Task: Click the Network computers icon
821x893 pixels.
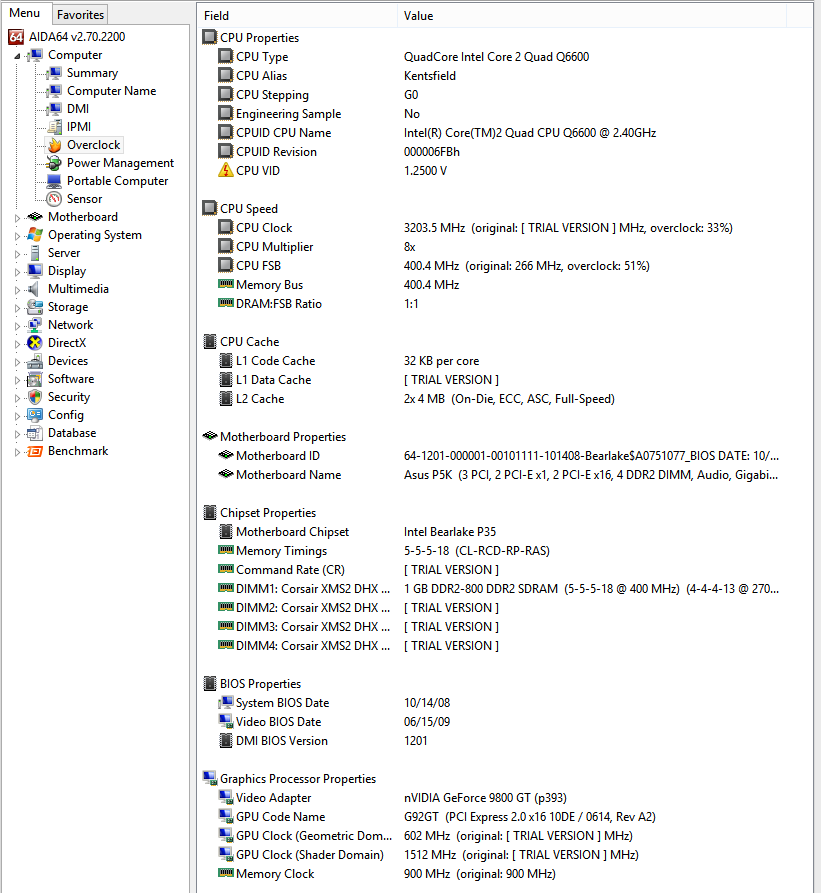Action: pyautogui.click(x=35, y=325)
